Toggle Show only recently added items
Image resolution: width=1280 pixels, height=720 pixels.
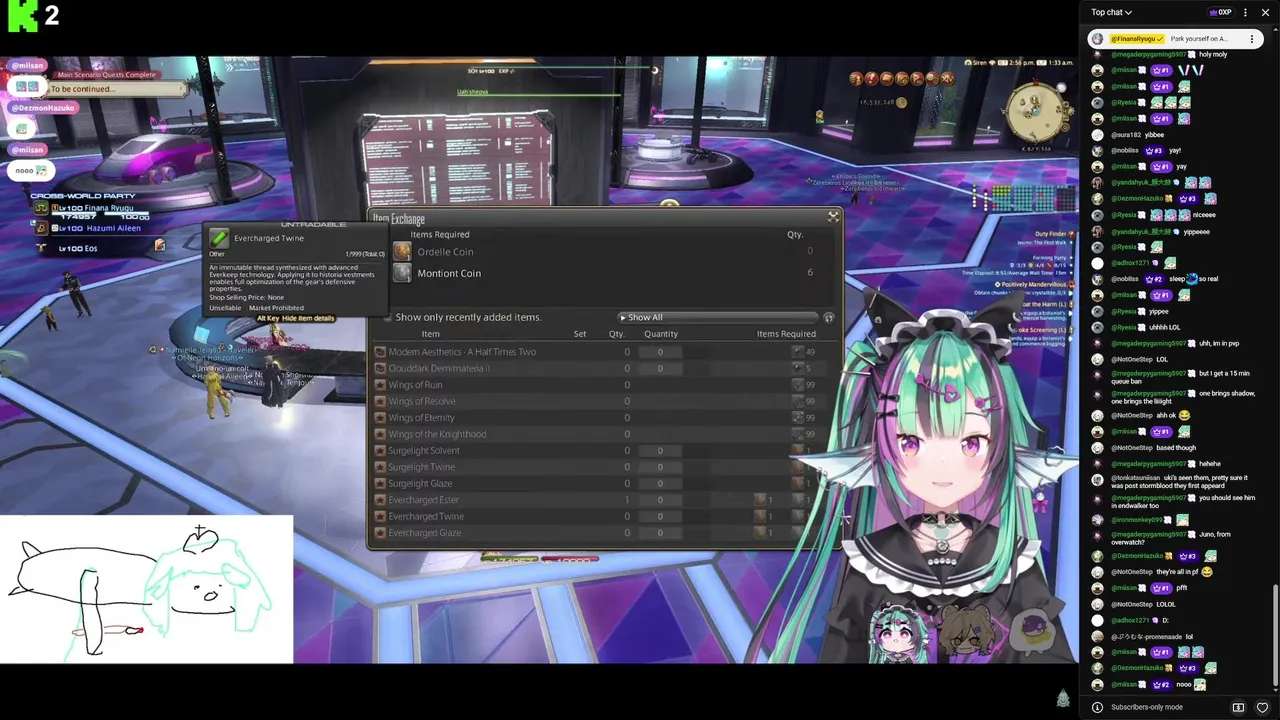pyautogui.click(x=388, y=317)
